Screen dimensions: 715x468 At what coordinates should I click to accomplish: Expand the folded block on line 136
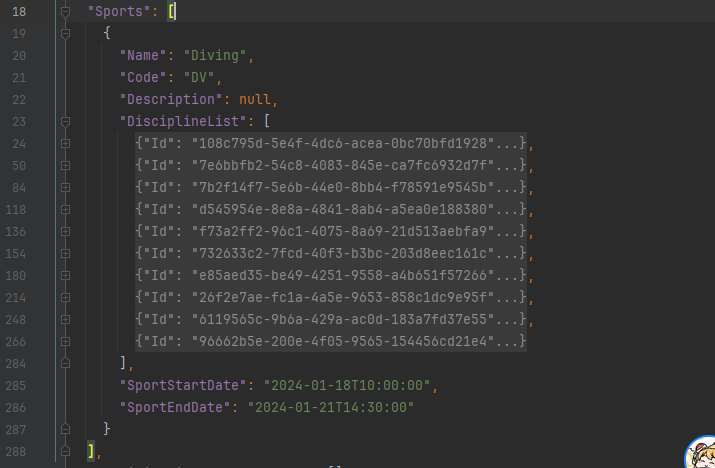coord(65,231)
